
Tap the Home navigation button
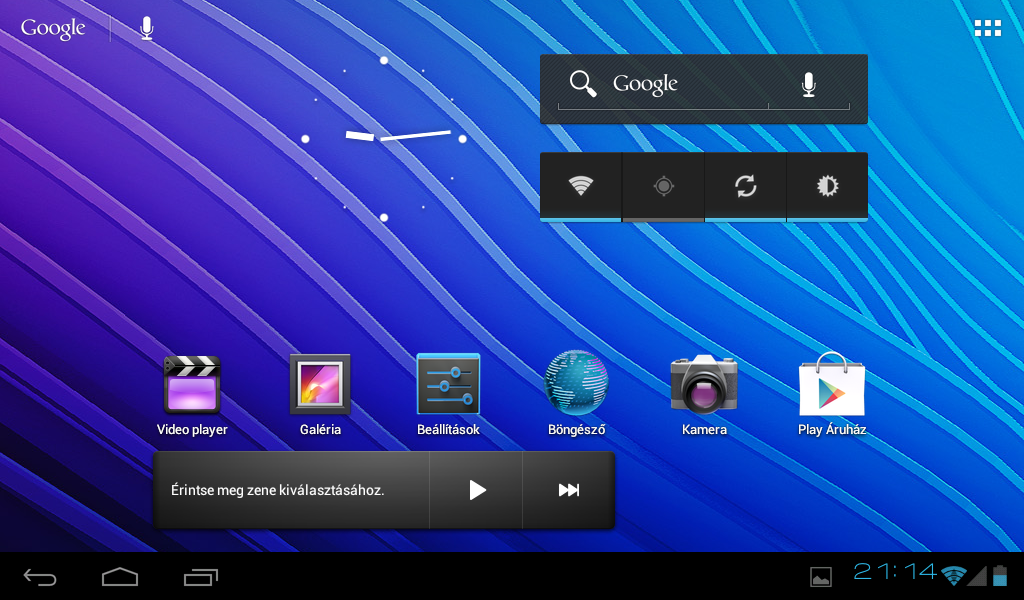point(120,577)
